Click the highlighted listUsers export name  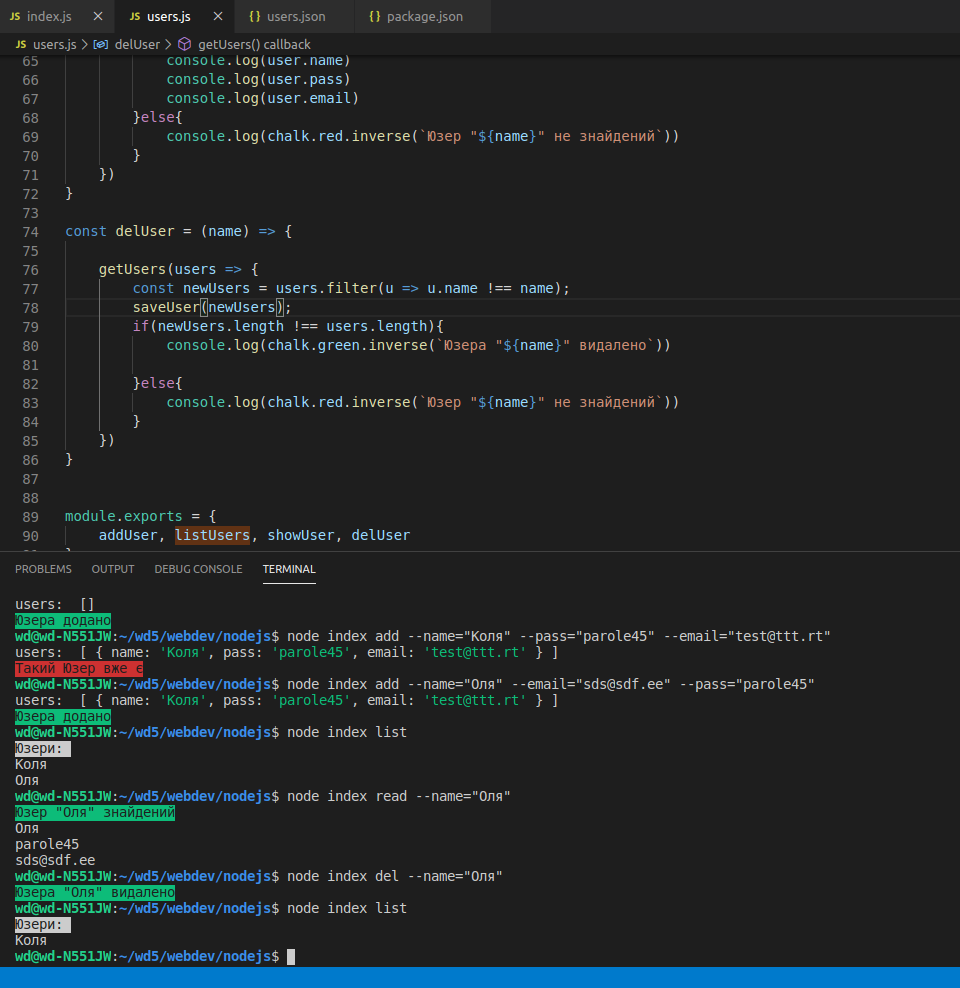click(212, 535)
